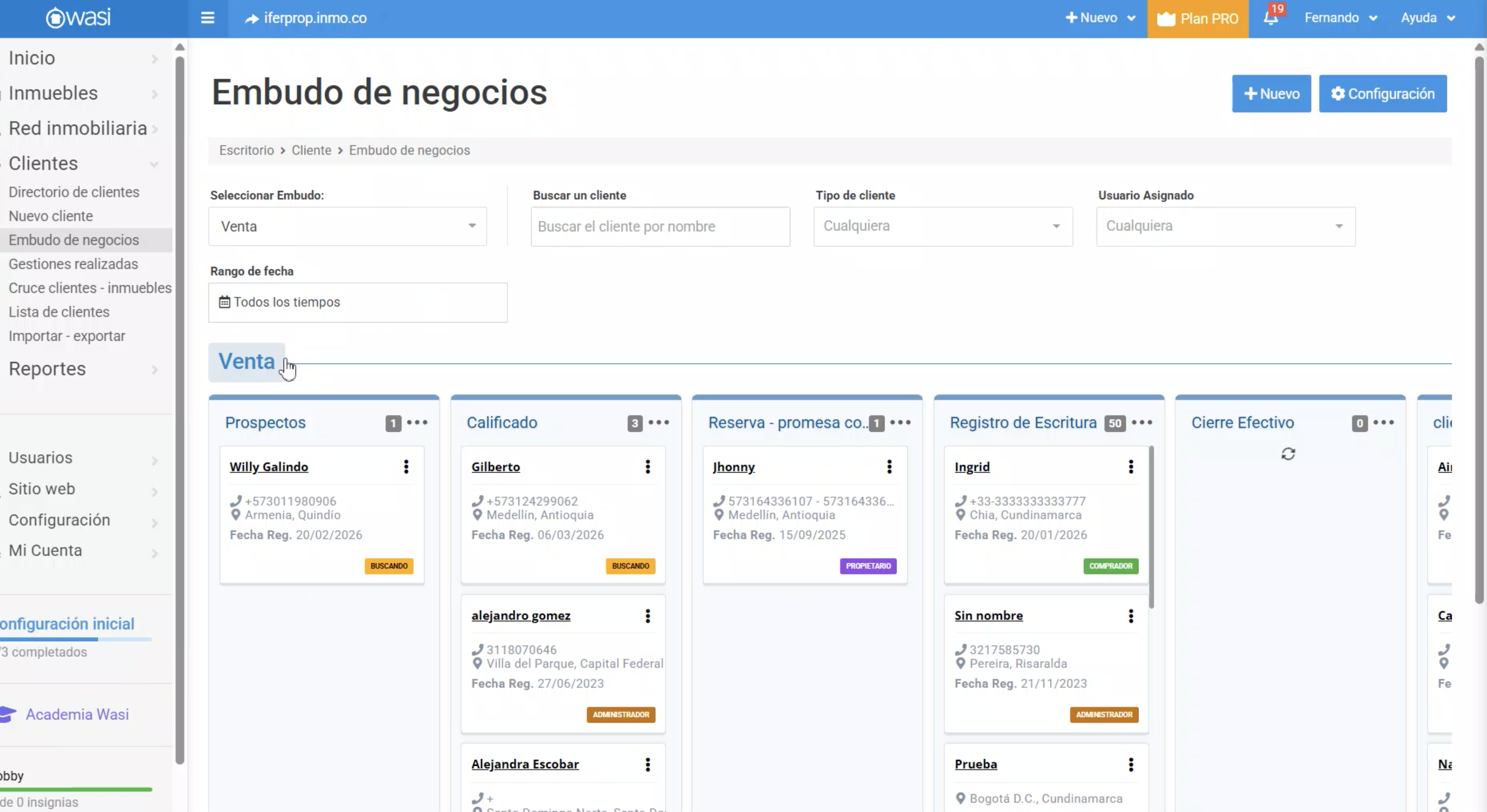Open three-dot menu on Willy Galindo card
This screenshot has height=812, width=1487.
pos(406,466)
